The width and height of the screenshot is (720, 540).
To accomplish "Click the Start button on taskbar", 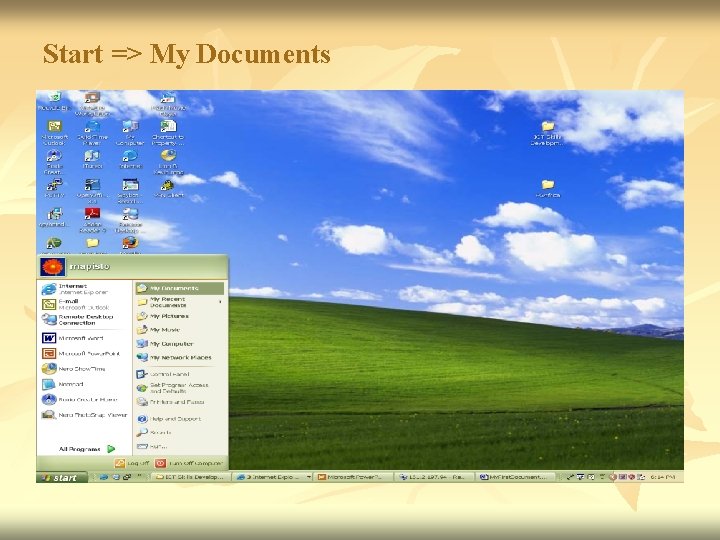I will [62, 478].
